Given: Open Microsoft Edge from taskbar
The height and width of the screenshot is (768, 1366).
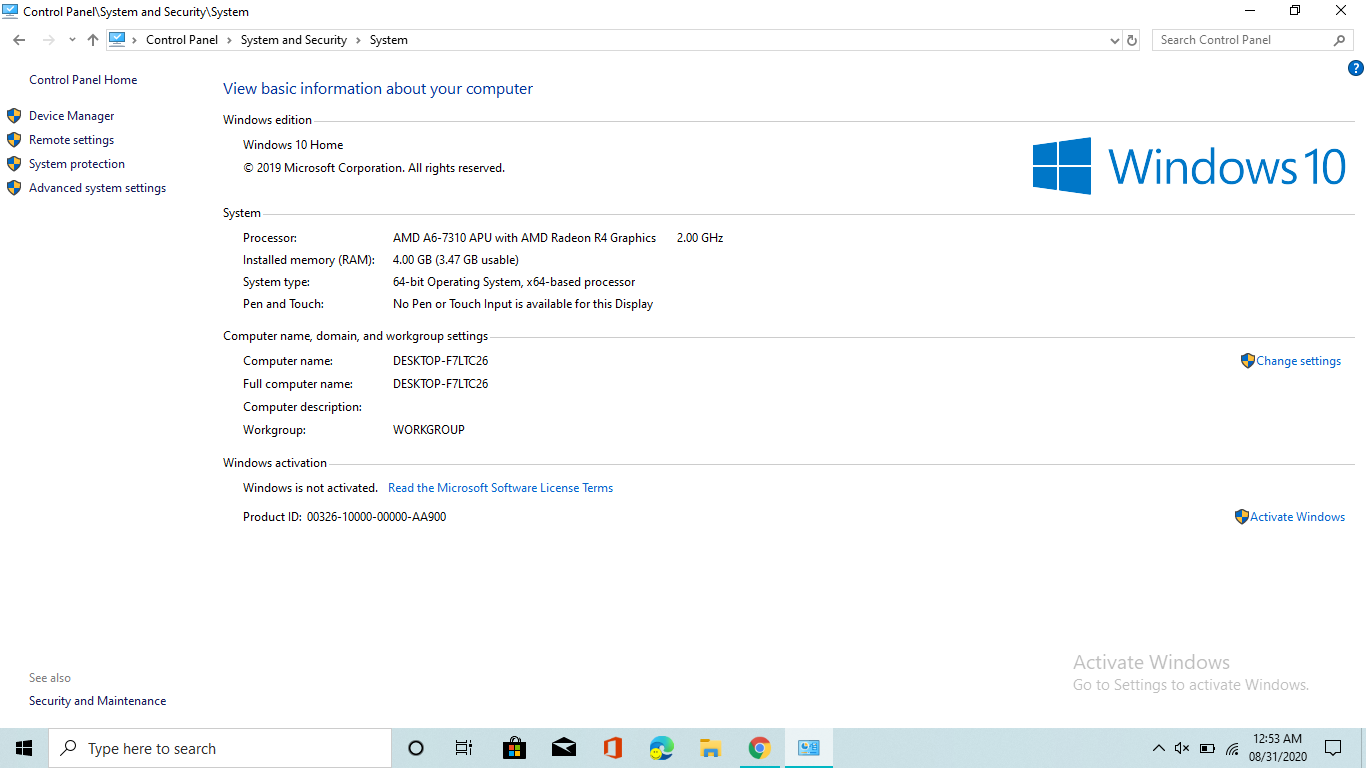Looking at the screenshot, I should (662, 748).
